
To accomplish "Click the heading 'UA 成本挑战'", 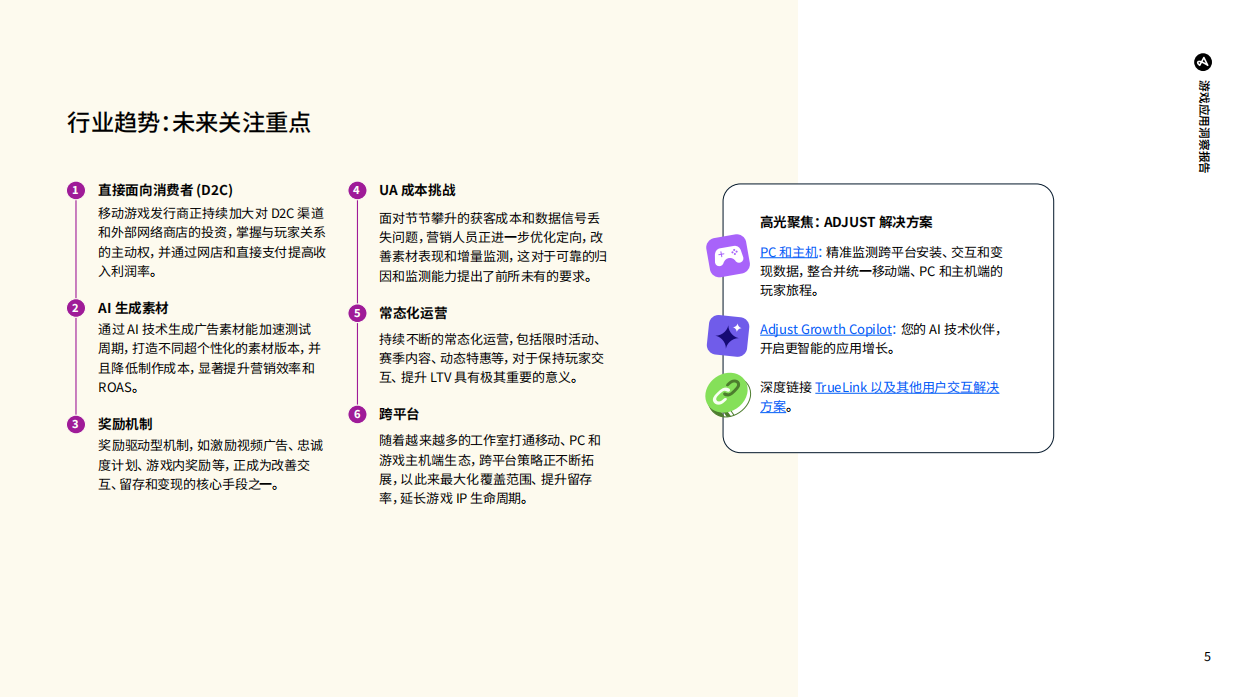I will [417, 190].
